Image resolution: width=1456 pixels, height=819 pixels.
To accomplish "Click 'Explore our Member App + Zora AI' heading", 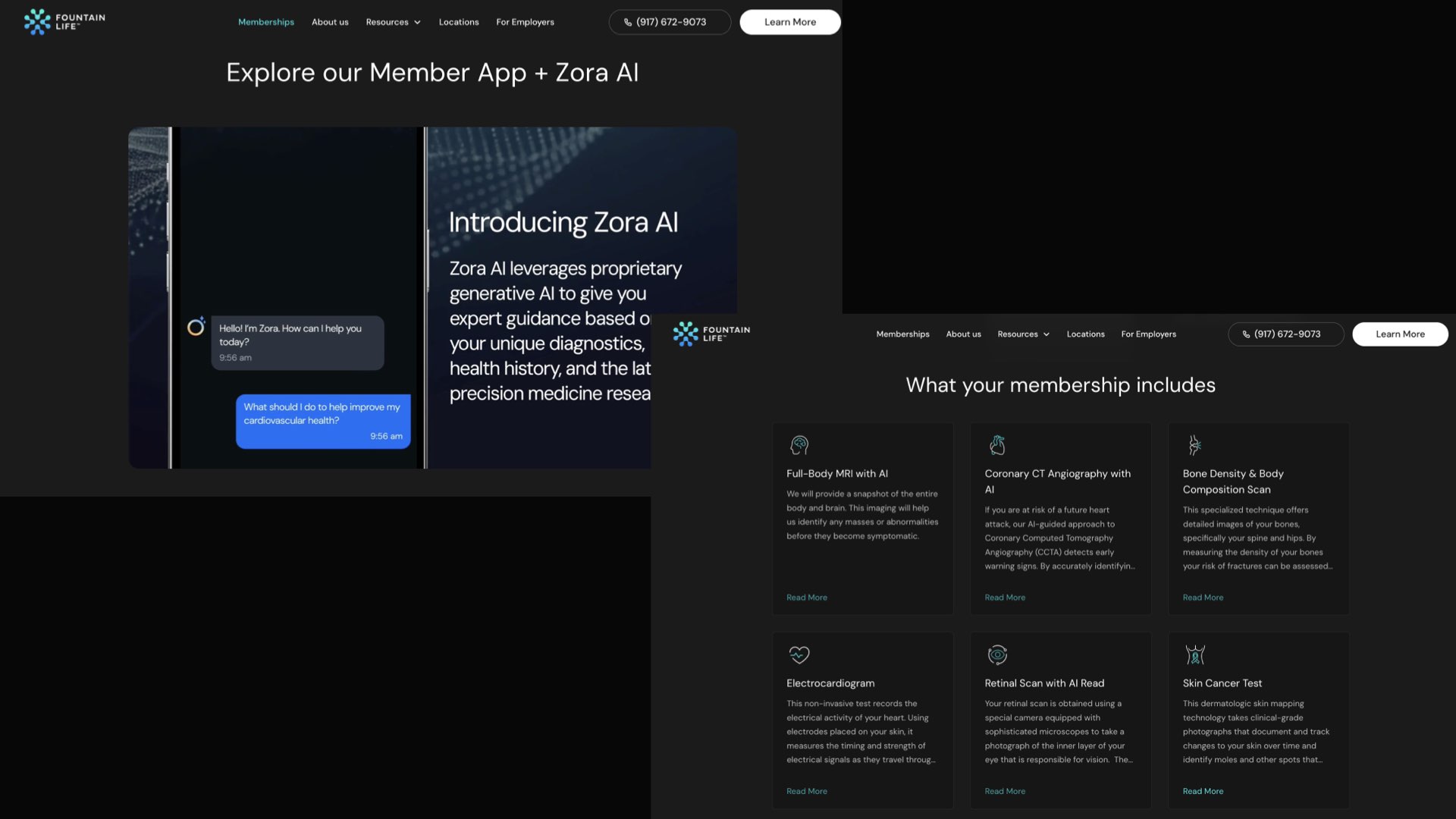I will tap(432, 72).
